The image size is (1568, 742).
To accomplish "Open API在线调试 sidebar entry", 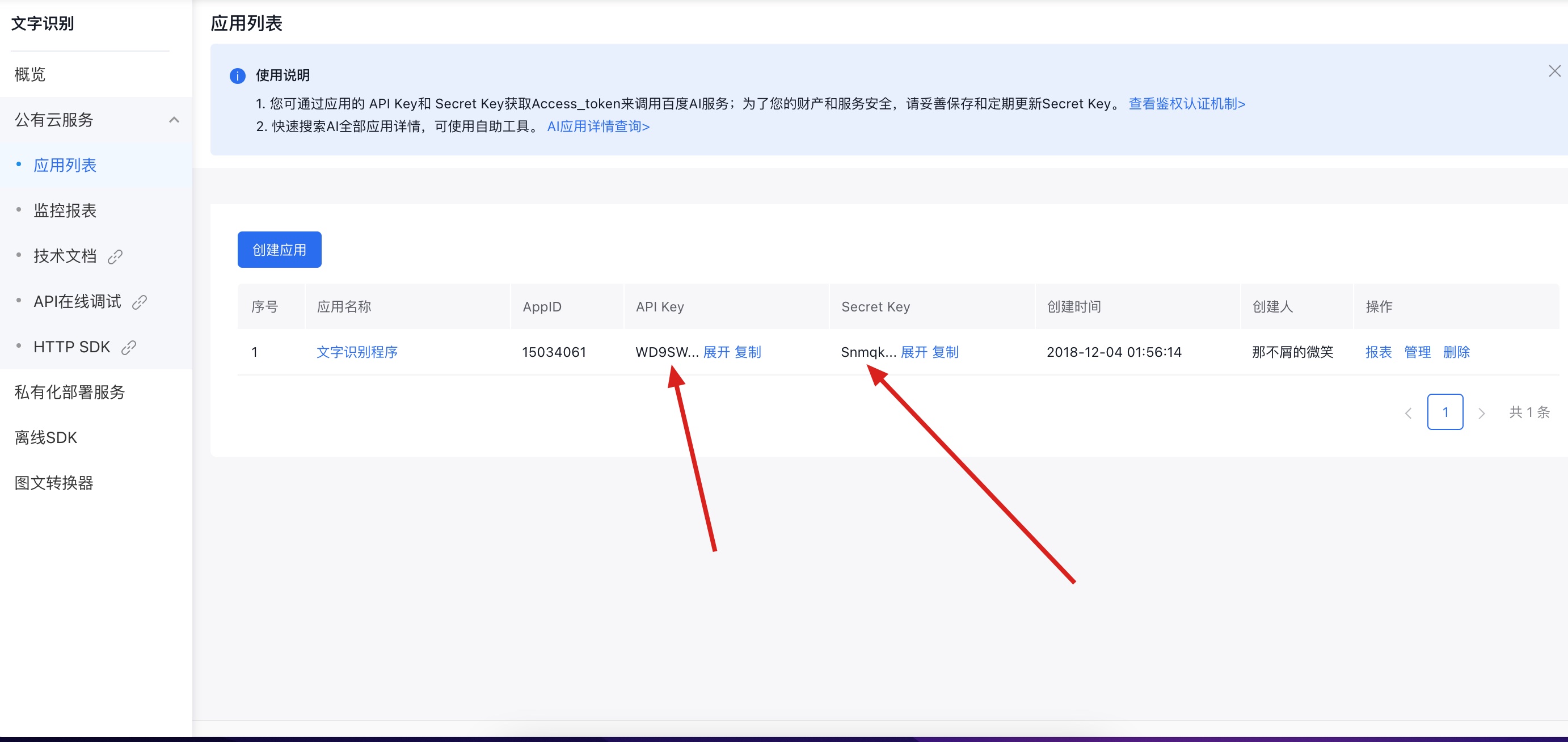I will click(x=77, y=301).
